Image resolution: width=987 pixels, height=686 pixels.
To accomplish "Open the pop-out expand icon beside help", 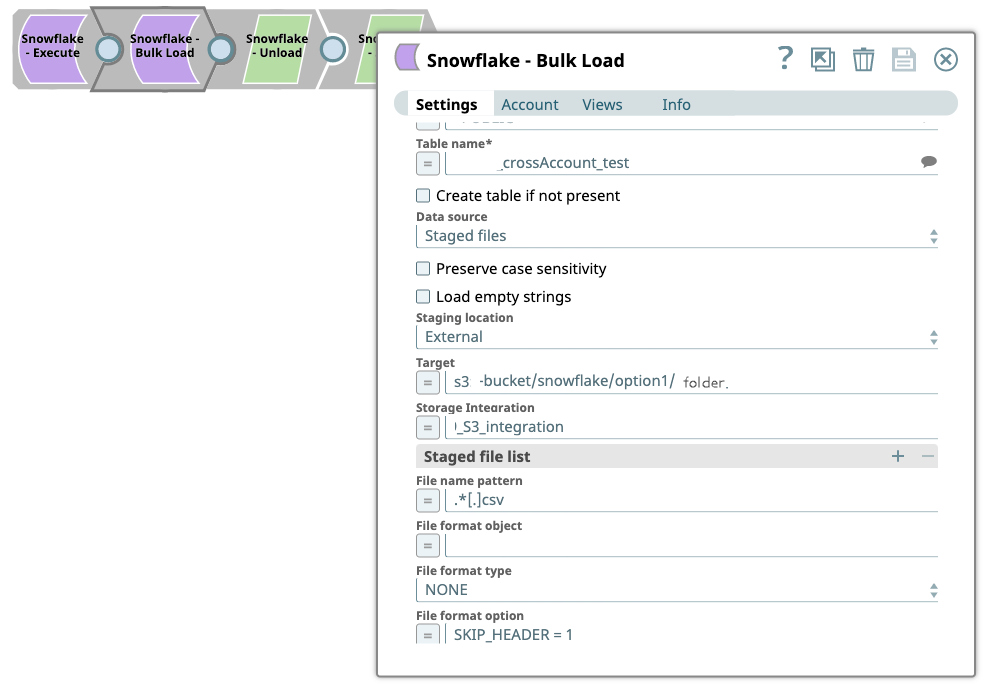I will pyautogui.click(x=824, y=59).
